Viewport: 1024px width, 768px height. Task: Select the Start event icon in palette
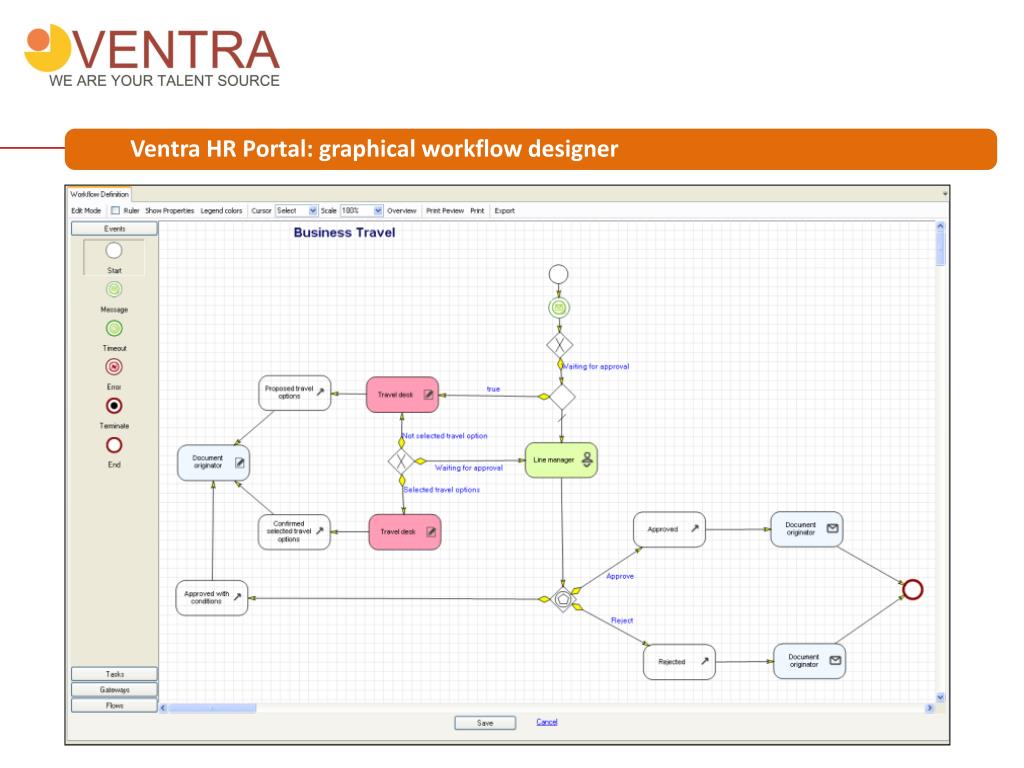pyautogui.click(x=114, y=251)
